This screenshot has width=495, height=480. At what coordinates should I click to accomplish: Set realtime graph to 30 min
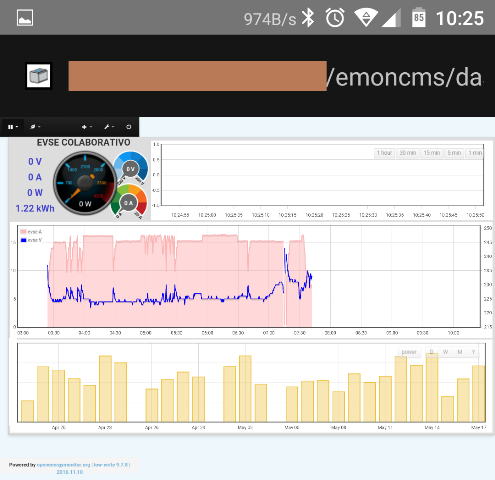tap(408, 153)
